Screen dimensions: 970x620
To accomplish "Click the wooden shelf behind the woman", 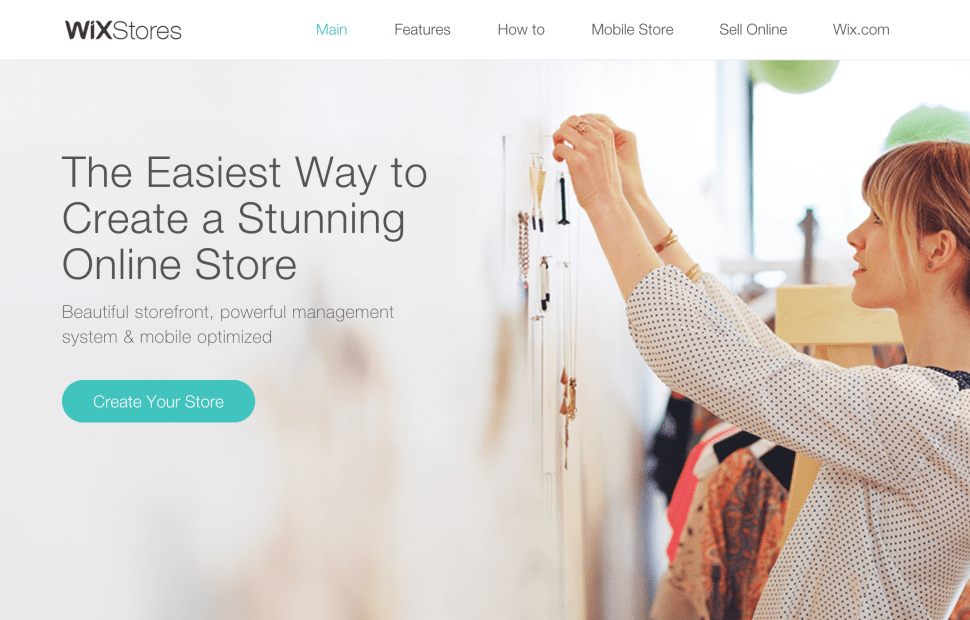I will click(x=836, y=314).
